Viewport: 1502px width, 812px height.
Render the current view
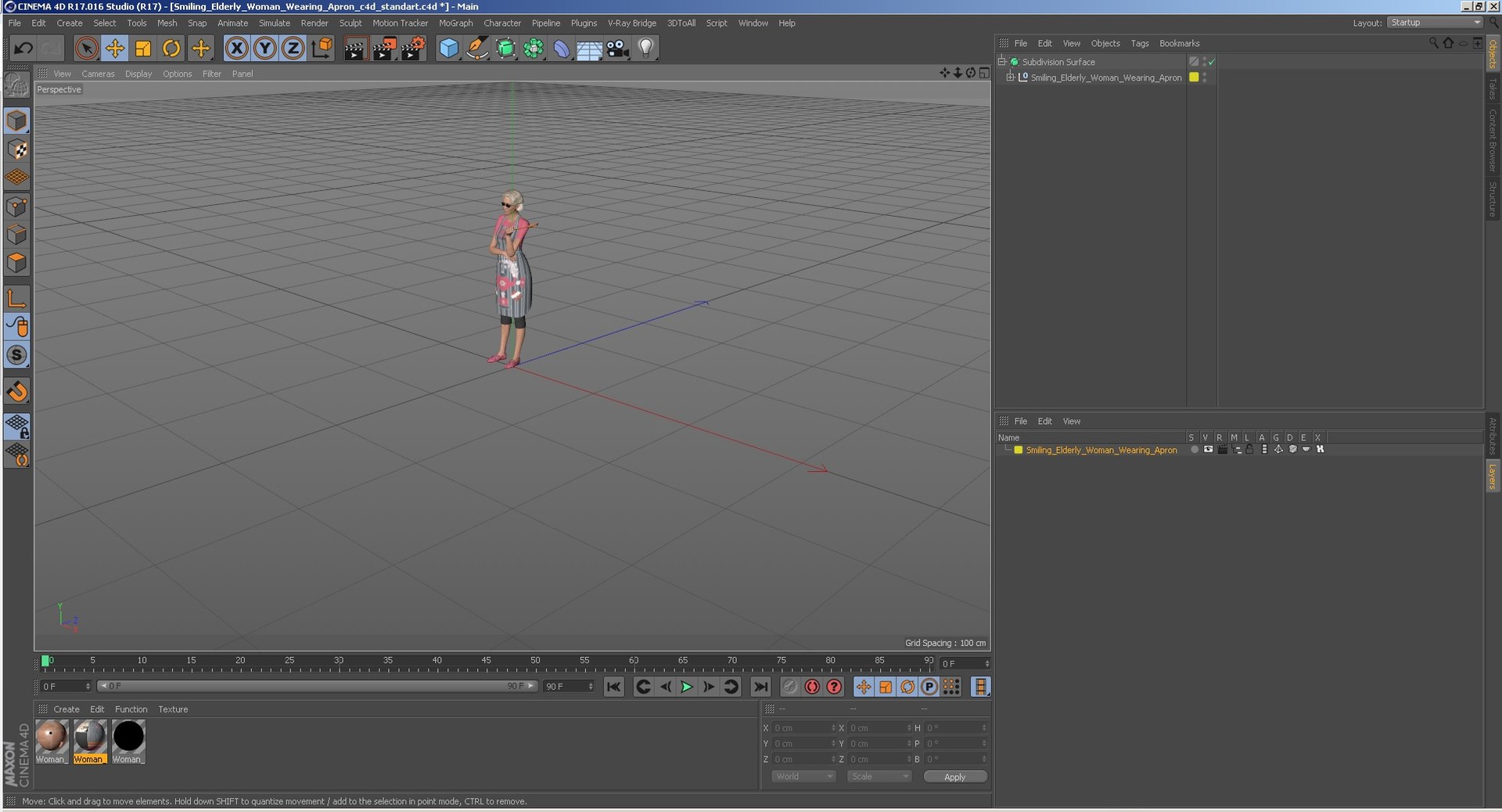point(355,49)
